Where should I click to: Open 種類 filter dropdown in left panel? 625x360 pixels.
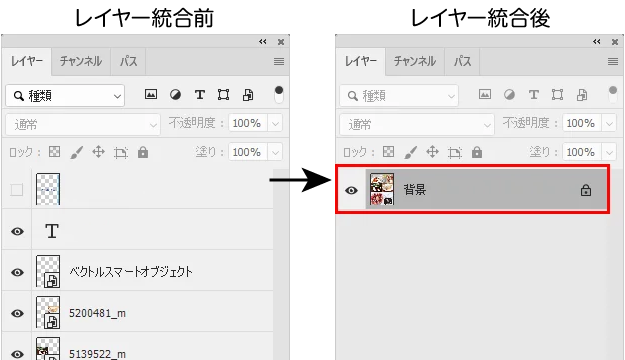65,96
